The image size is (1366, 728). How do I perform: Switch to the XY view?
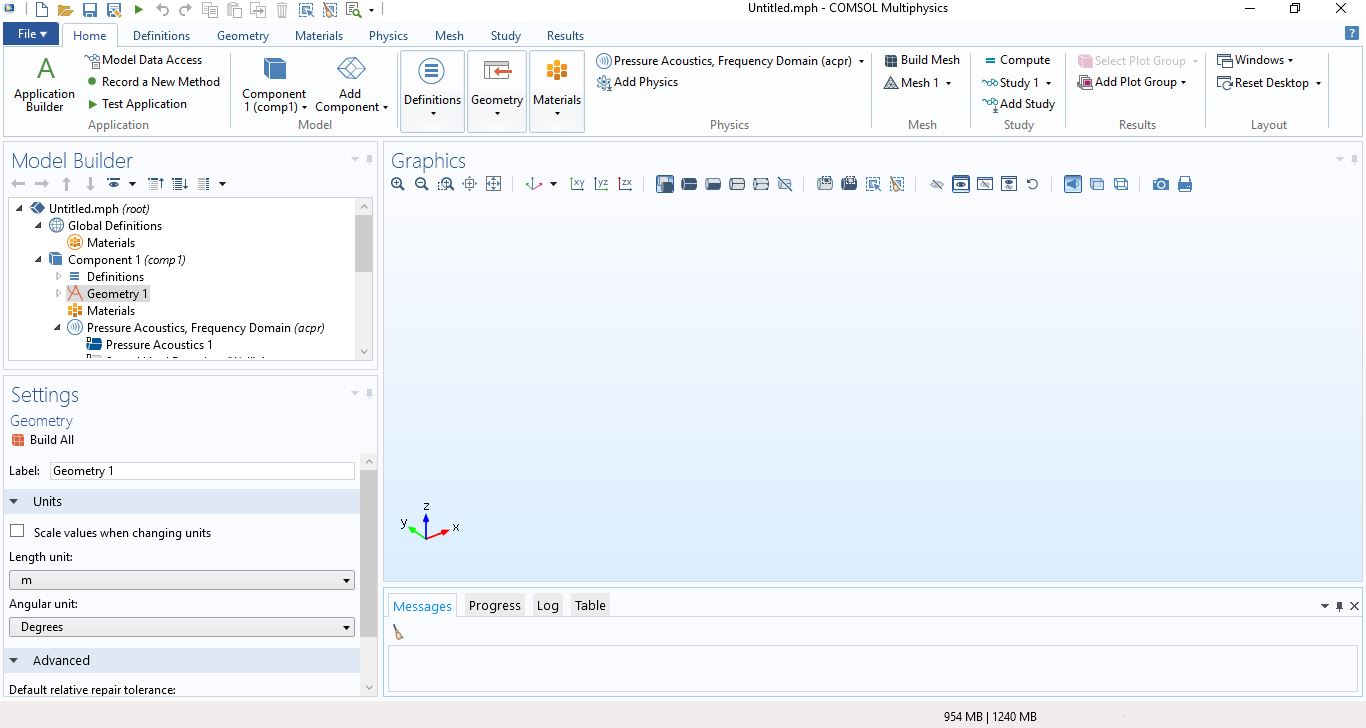point(577,184)
